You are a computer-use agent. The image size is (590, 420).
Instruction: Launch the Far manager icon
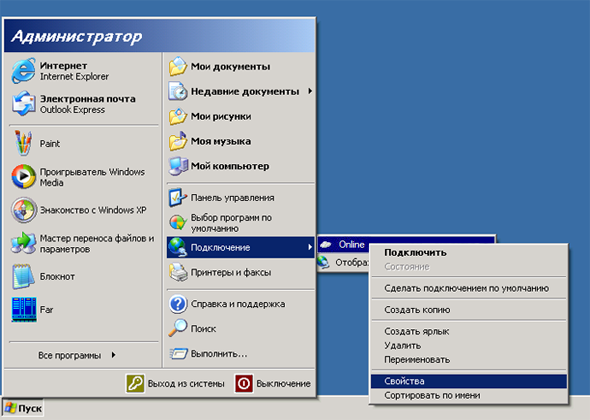coord(24,309)
